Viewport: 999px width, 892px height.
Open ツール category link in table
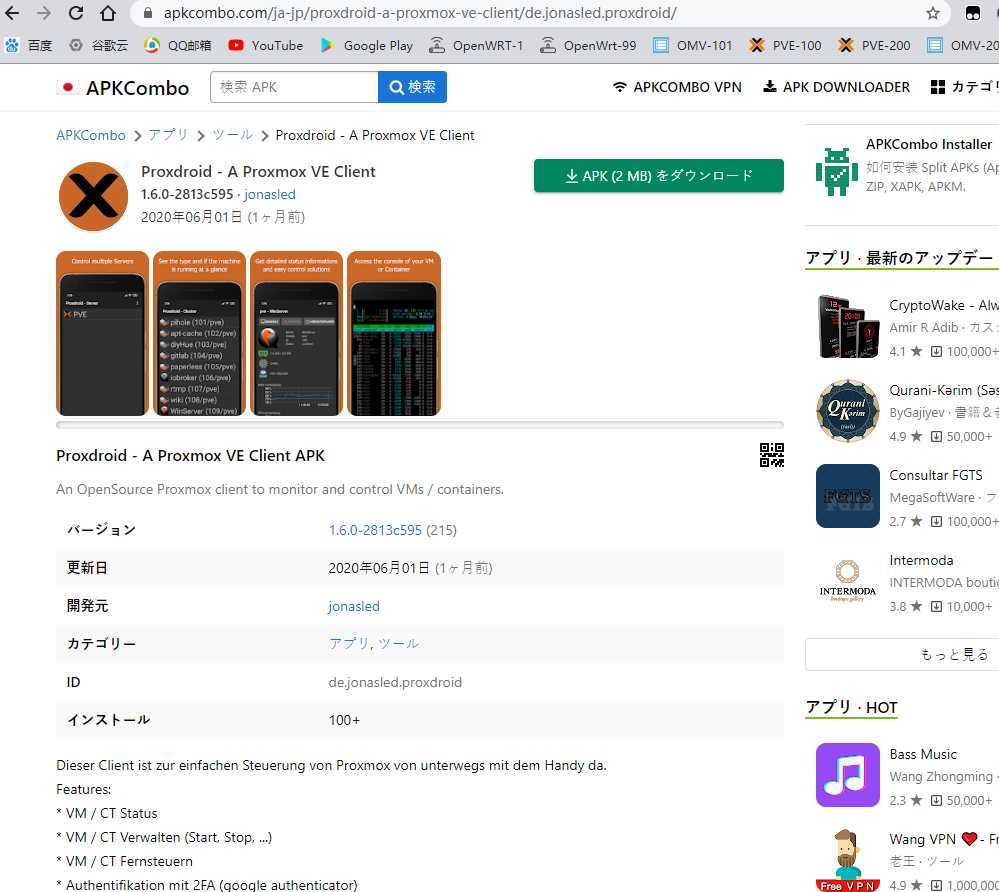pos(398,644)
